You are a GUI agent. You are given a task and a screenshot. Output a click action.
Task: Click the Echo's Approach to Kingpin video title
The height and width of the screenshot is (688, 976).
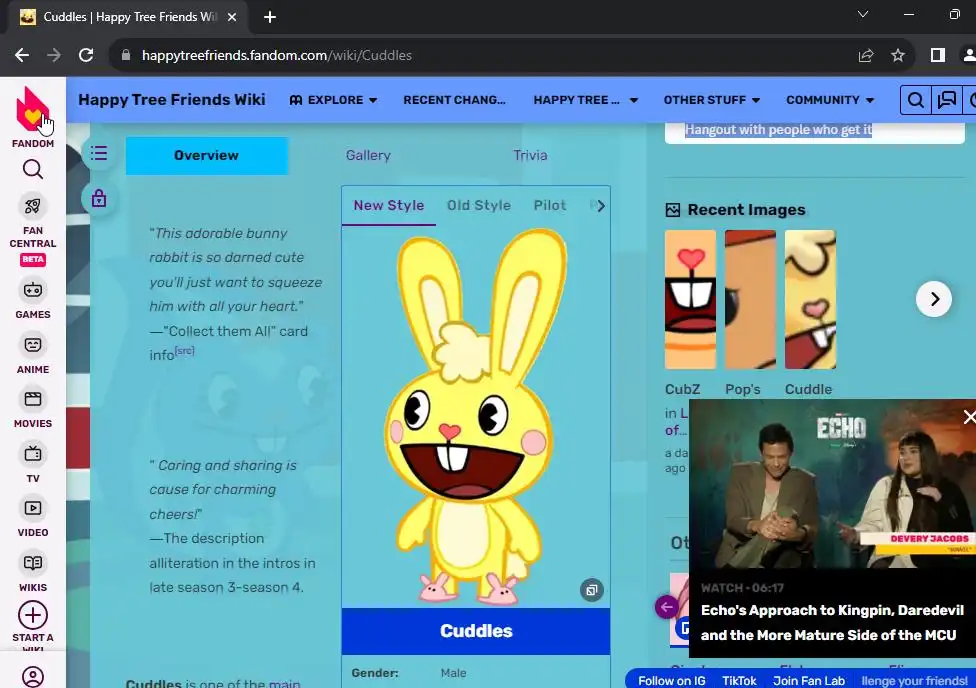point(832,623)
